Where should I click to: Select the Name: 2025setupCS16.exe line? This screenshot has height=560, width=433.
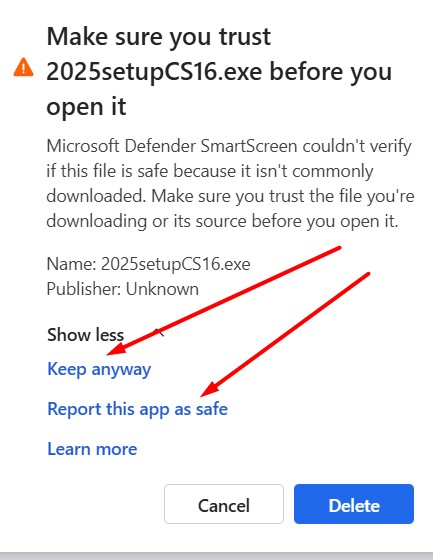coord(148,265)
